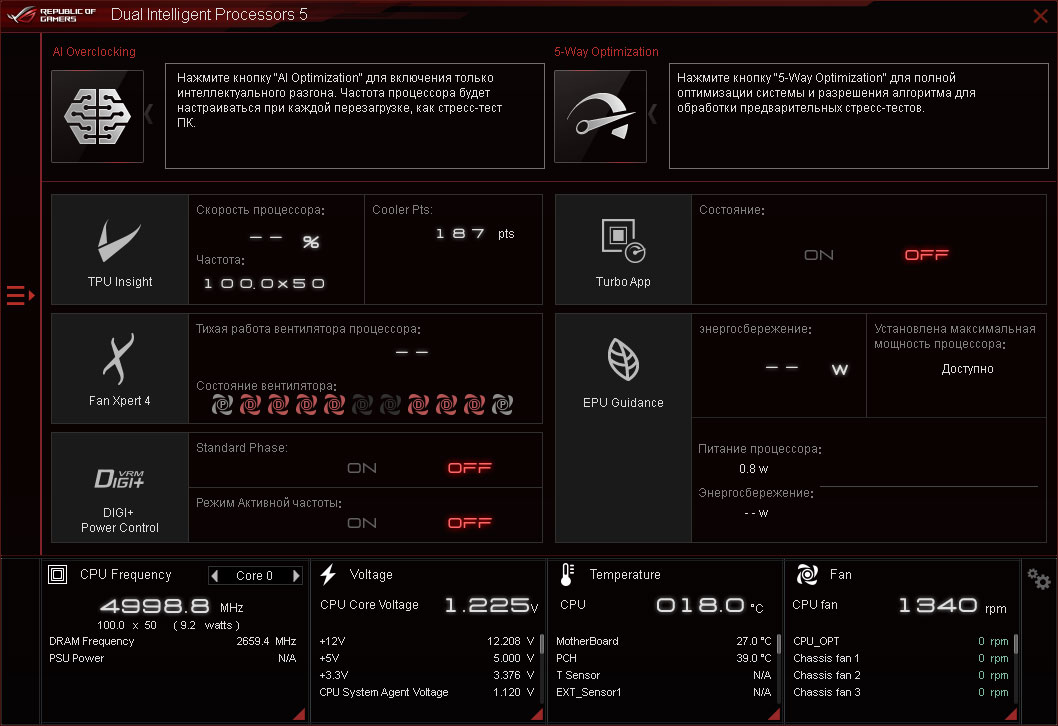Click the Core 0 selector field
Screen dimensions: 1058x726
(x=255, y=576)
